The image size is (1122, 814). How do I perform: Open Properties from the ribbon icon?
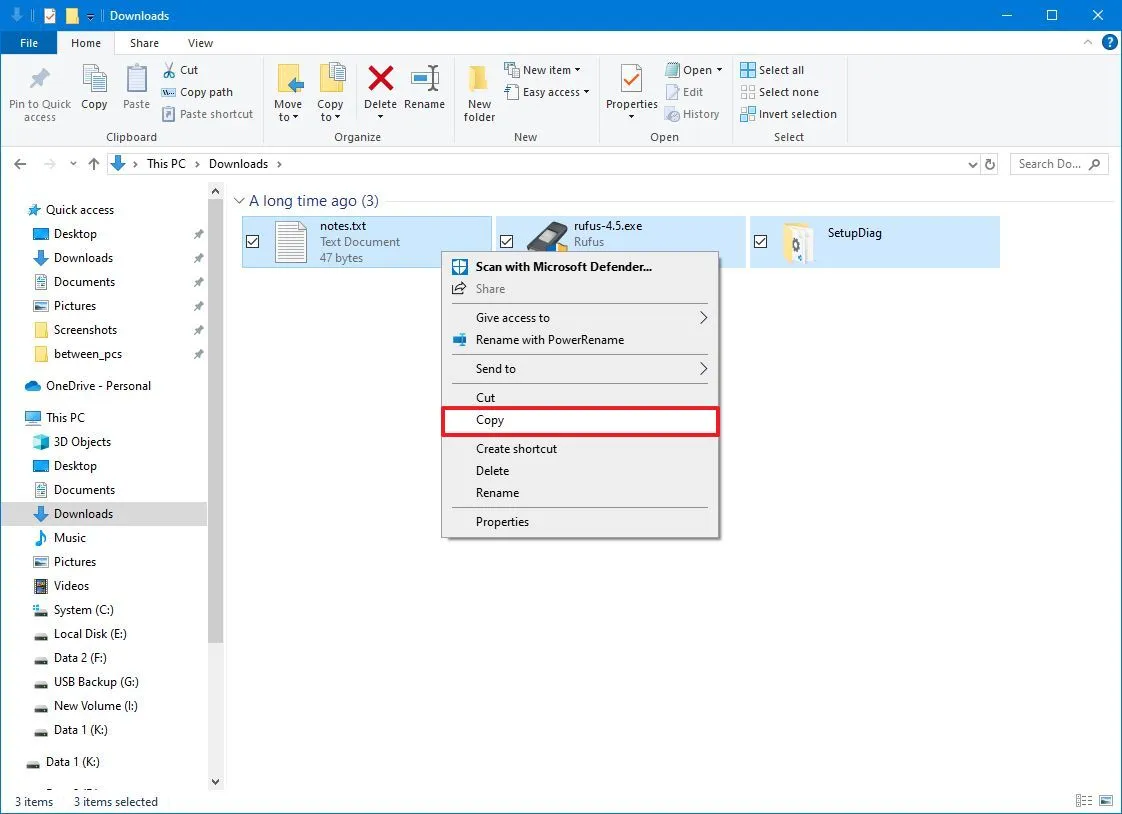click(630, 90)
